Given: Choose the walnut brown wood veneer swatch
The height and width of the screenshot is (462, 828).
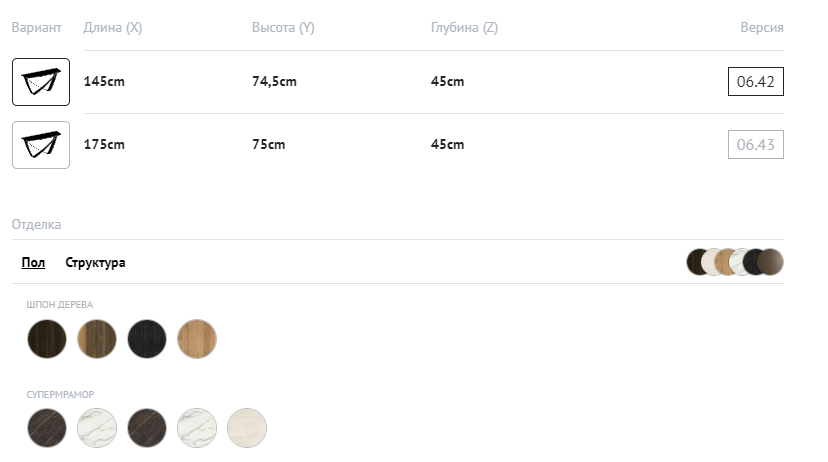Looking at the screenshot, I should coord(97,339).
